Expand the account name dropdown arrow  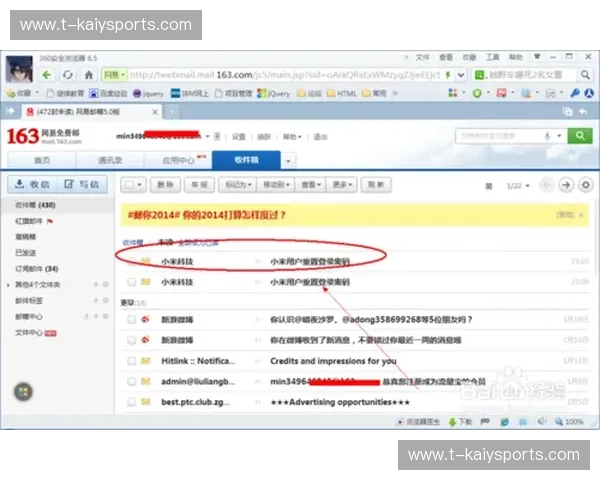click(207, 136)
